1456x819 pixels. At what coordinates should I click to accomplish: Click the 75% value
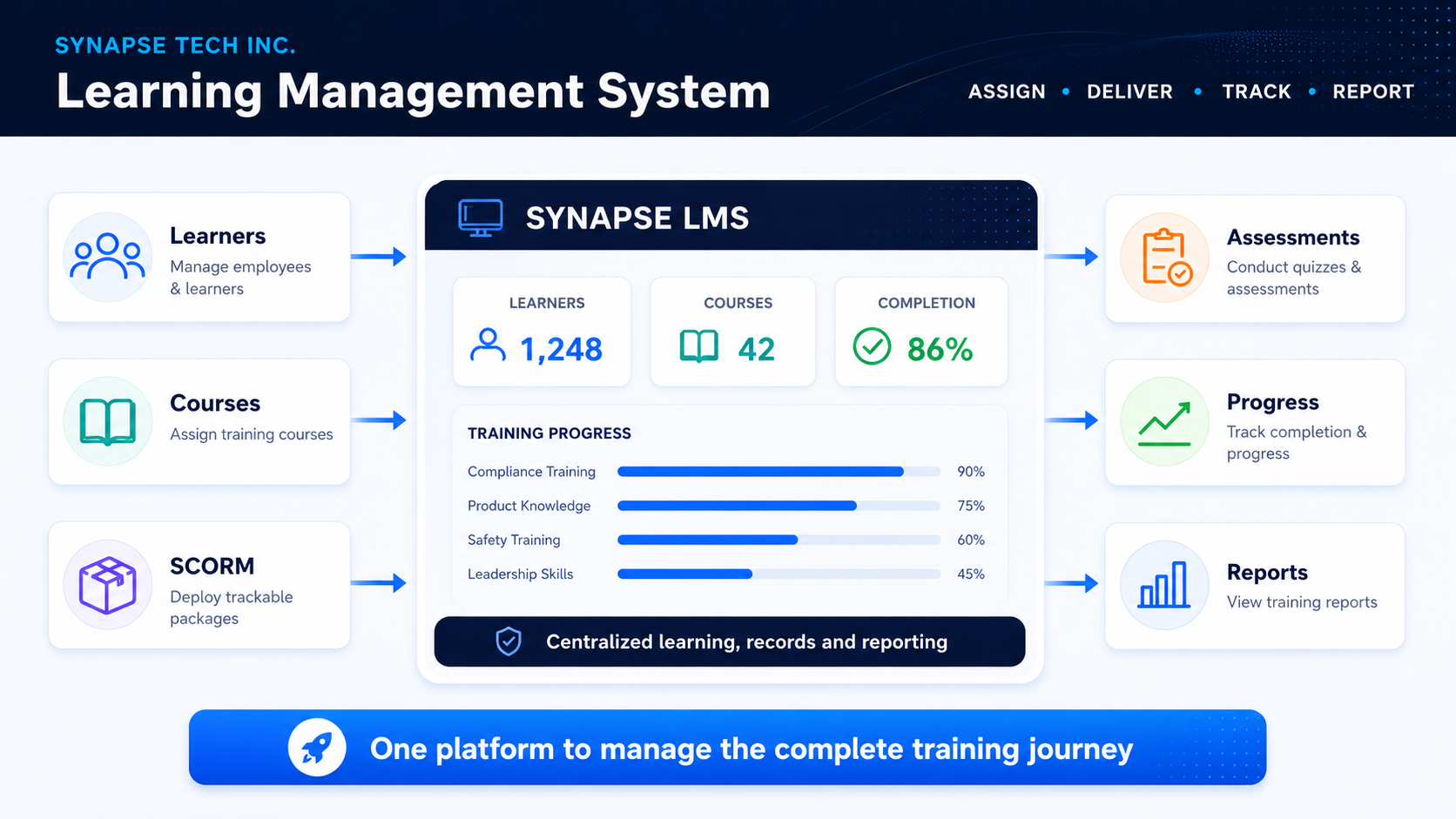coord(971,506)
